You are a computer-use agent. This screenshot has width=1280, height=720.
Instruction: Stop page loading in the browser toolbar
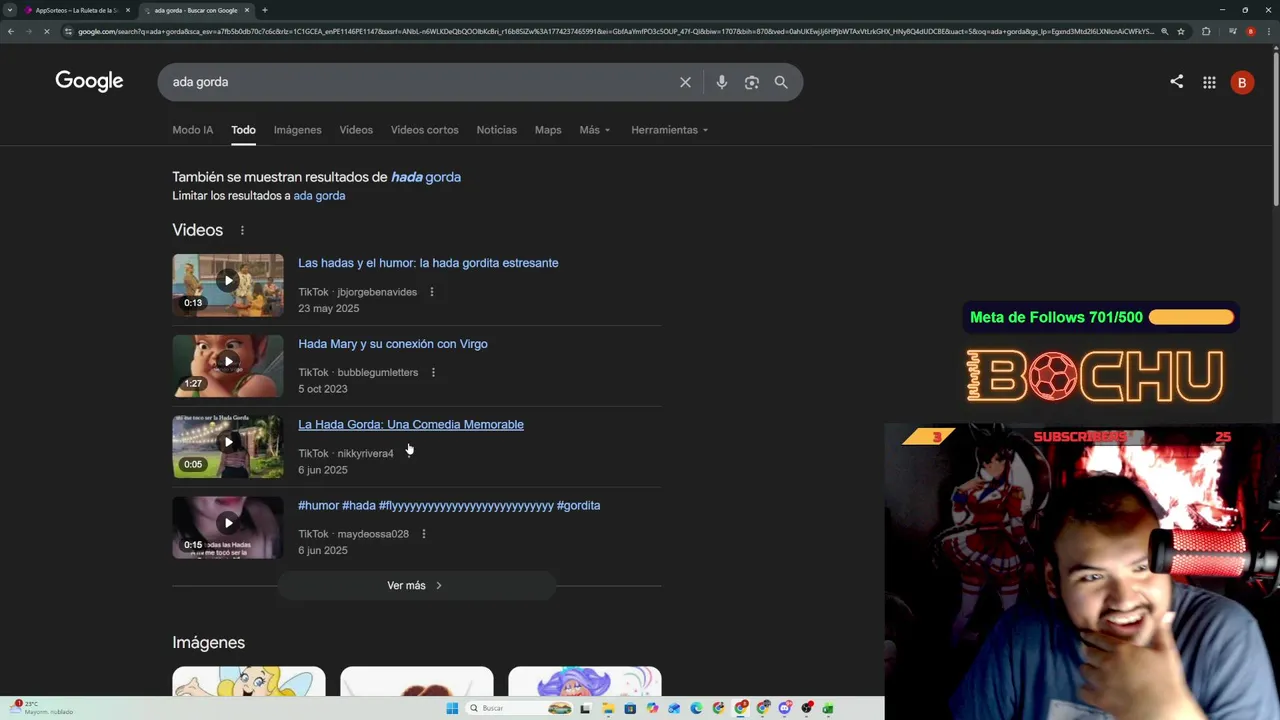click(46, 31)
